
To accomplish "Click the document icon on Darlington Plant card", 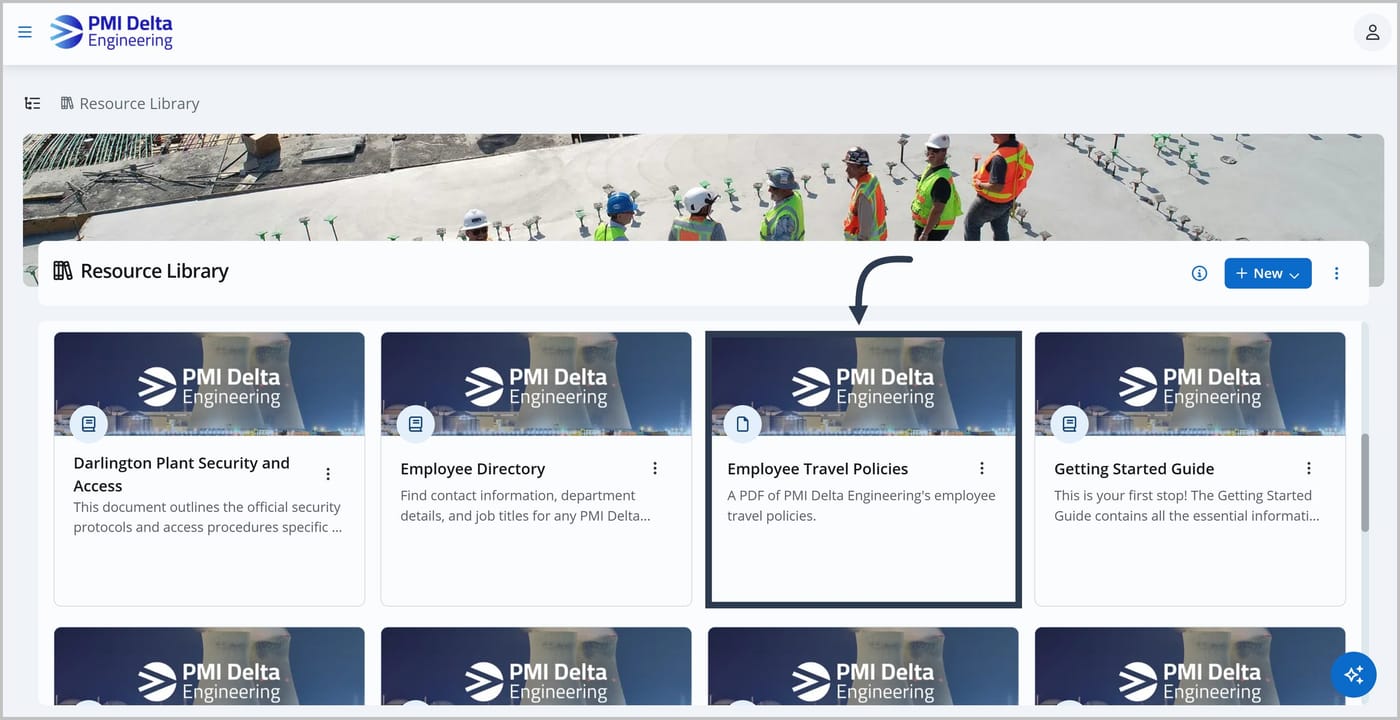I will tap(88, 424).
